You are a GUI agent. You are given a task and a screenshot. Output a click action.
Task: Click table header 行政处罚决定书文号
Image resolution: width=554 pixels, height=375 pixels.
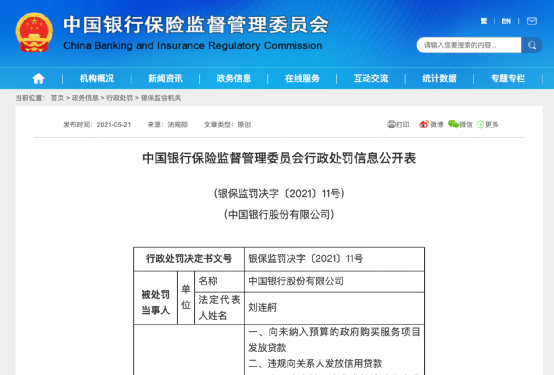189,259
